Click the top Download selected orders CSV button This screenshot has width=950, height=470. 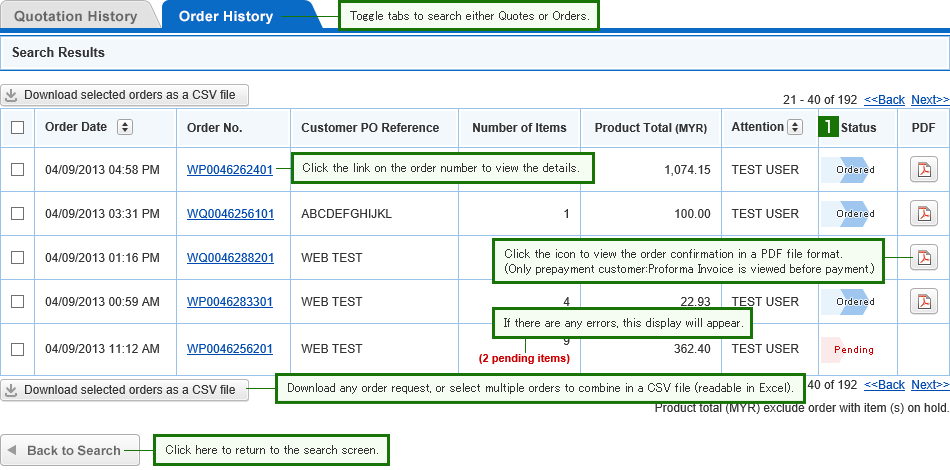click(x=124, y=95)
